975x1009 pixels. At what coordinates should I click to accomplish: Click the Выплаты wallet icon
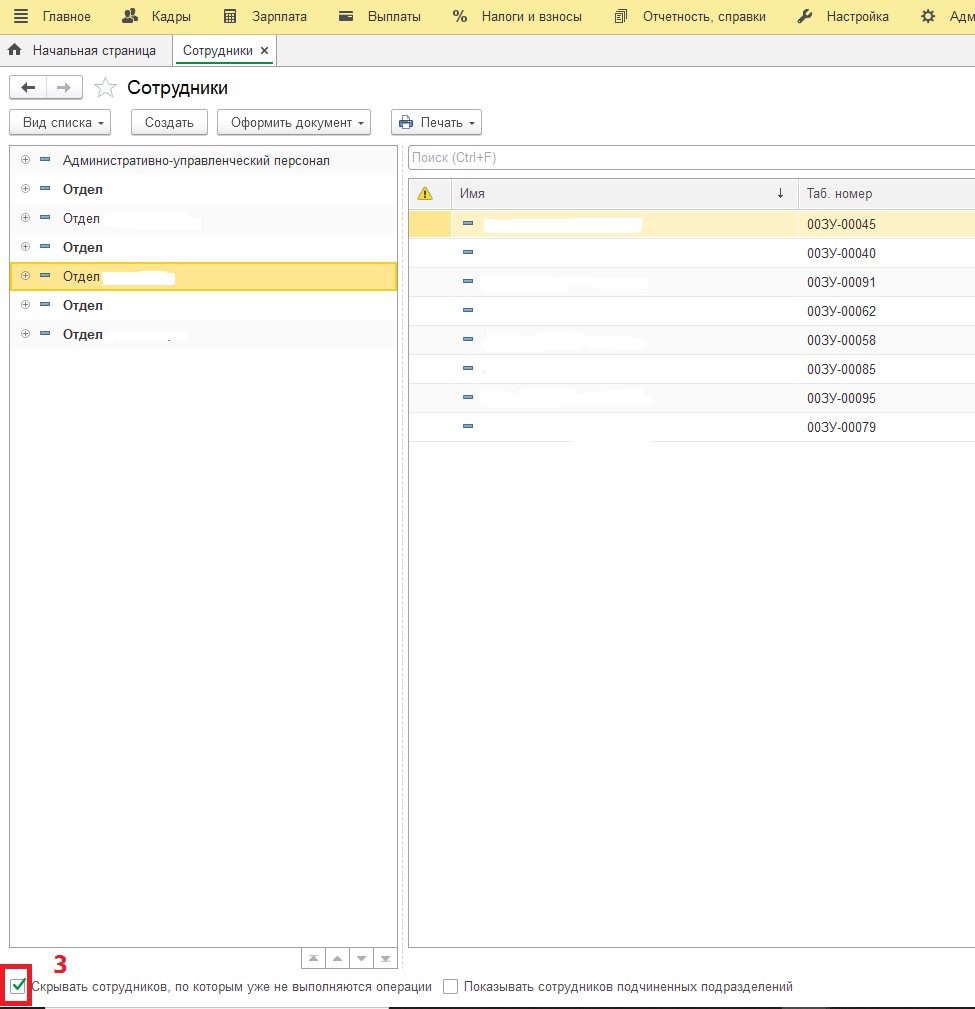(346, 16)
